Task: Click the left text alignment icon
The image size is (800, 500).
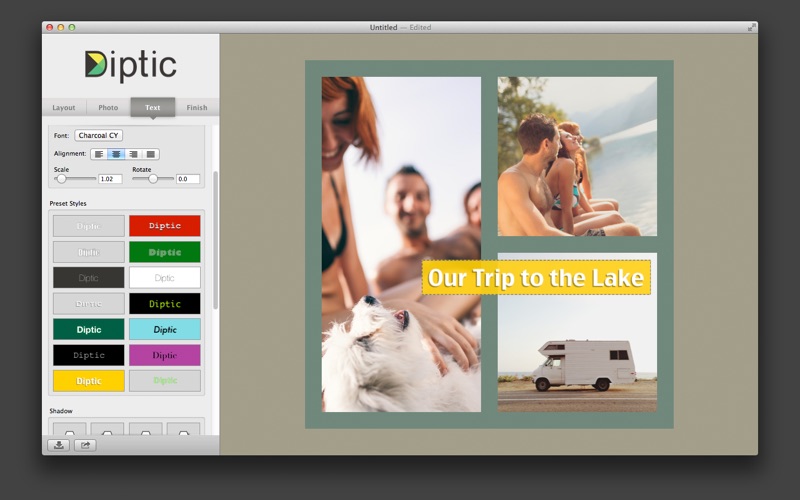Action: click(x=99, y=154)
